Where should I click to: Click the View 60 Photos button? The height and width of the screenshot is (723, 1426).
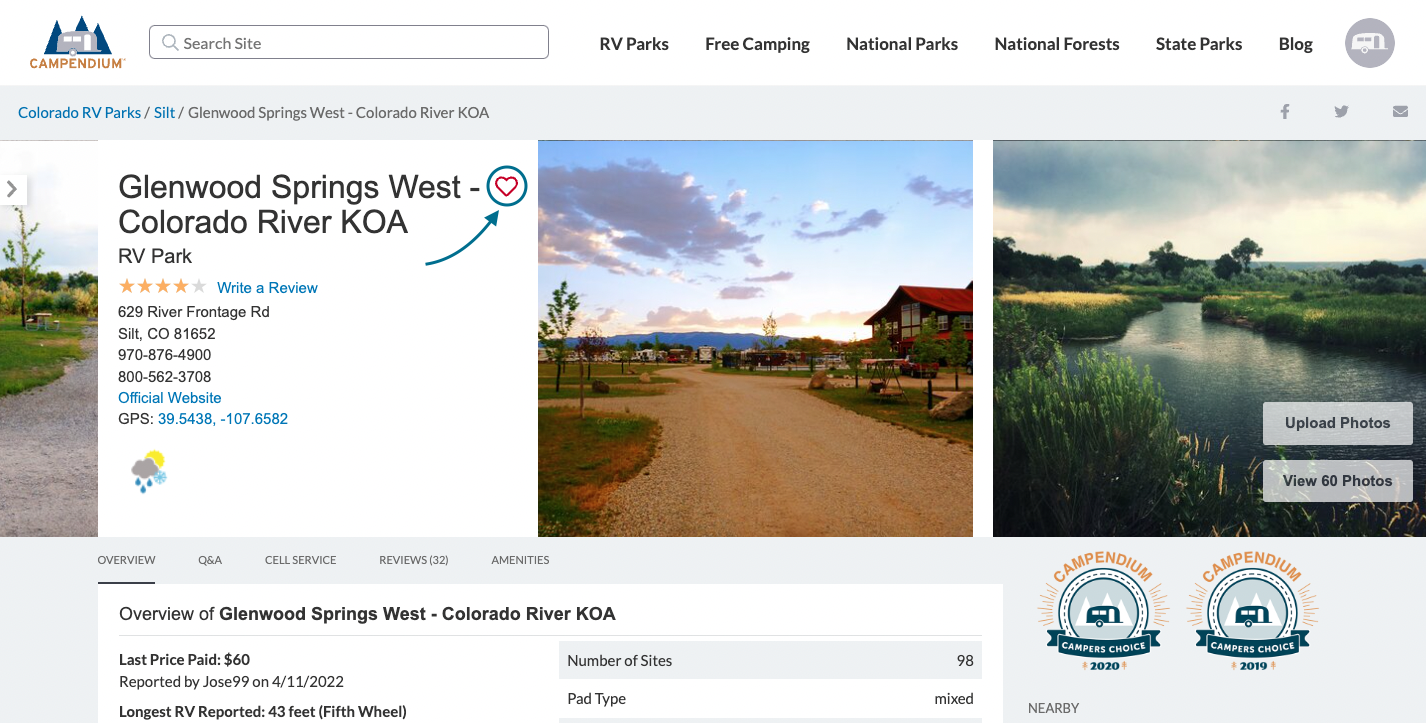coord(1337,481)
